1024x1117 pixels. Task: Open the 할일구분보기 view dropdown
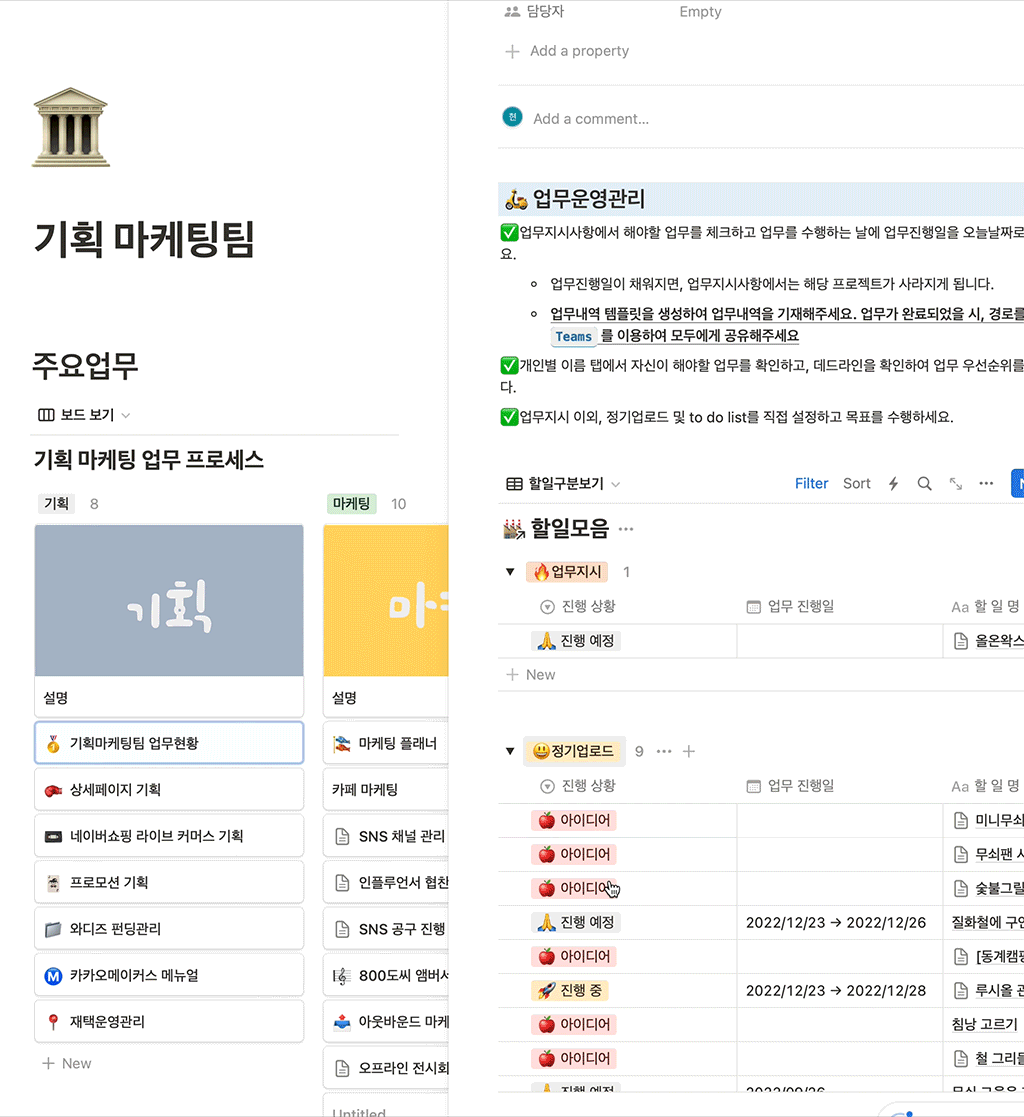(x=563, y=484)
